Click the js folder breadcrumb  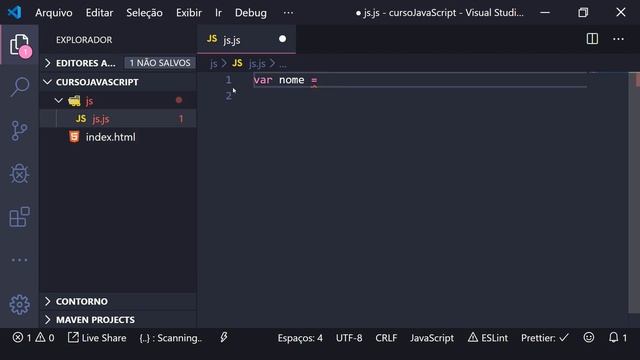pos(213,64)
